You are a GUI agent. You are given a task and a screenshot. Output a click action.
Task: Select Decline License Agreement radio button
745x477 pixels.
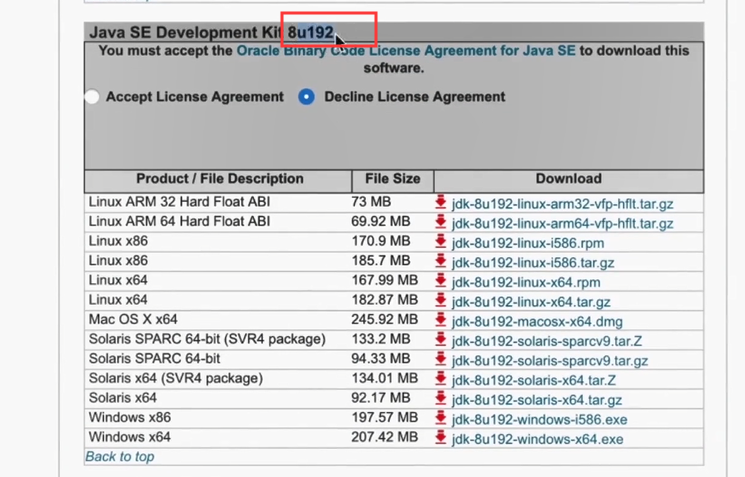click(x=306, y=96)
